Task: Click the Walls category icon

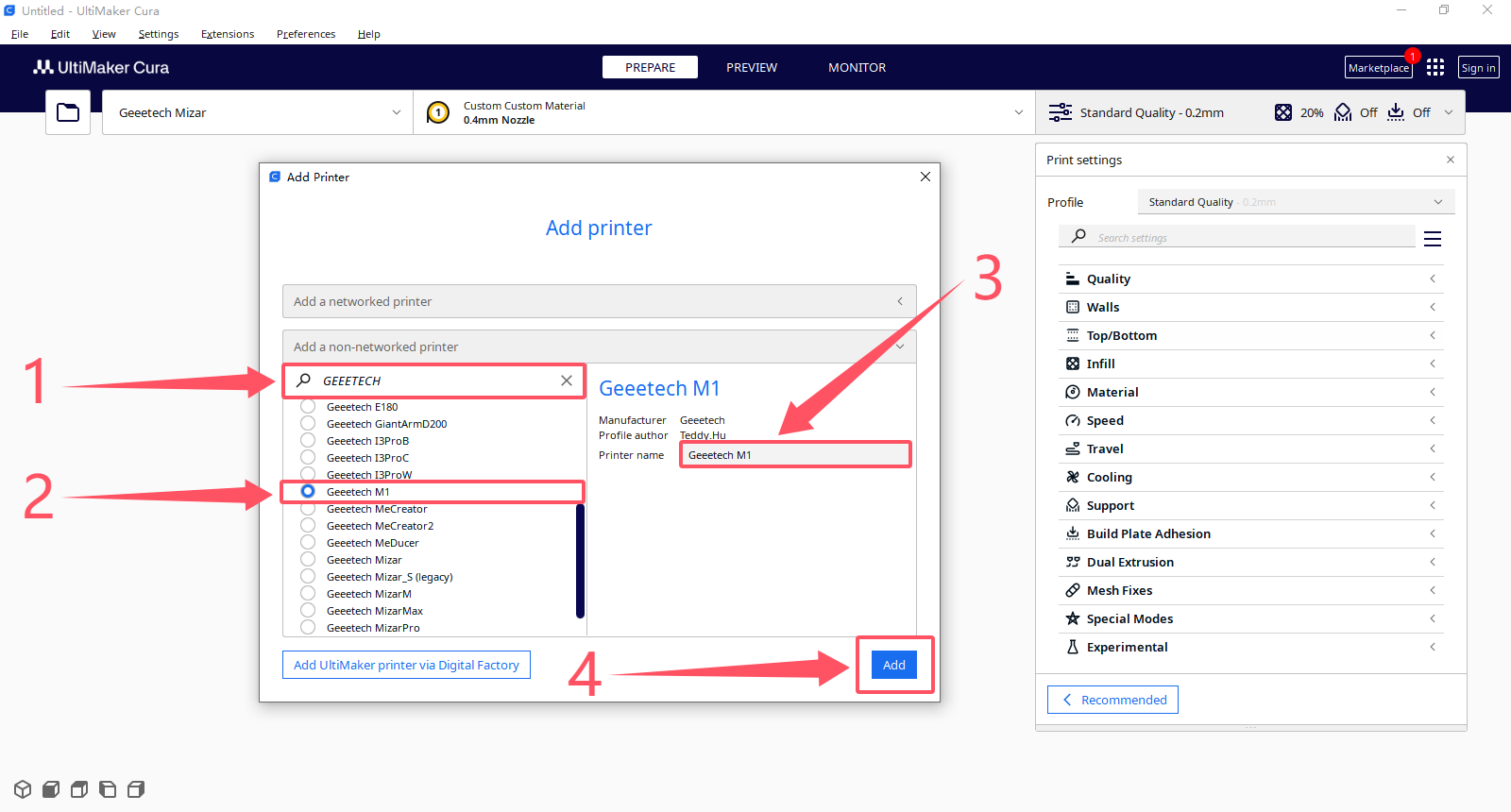Action: click(x=1073, y=307)
